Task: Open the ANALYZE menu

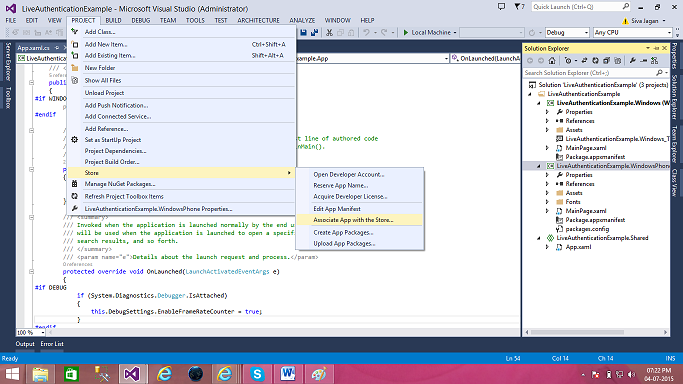Action: pos(302,20)
